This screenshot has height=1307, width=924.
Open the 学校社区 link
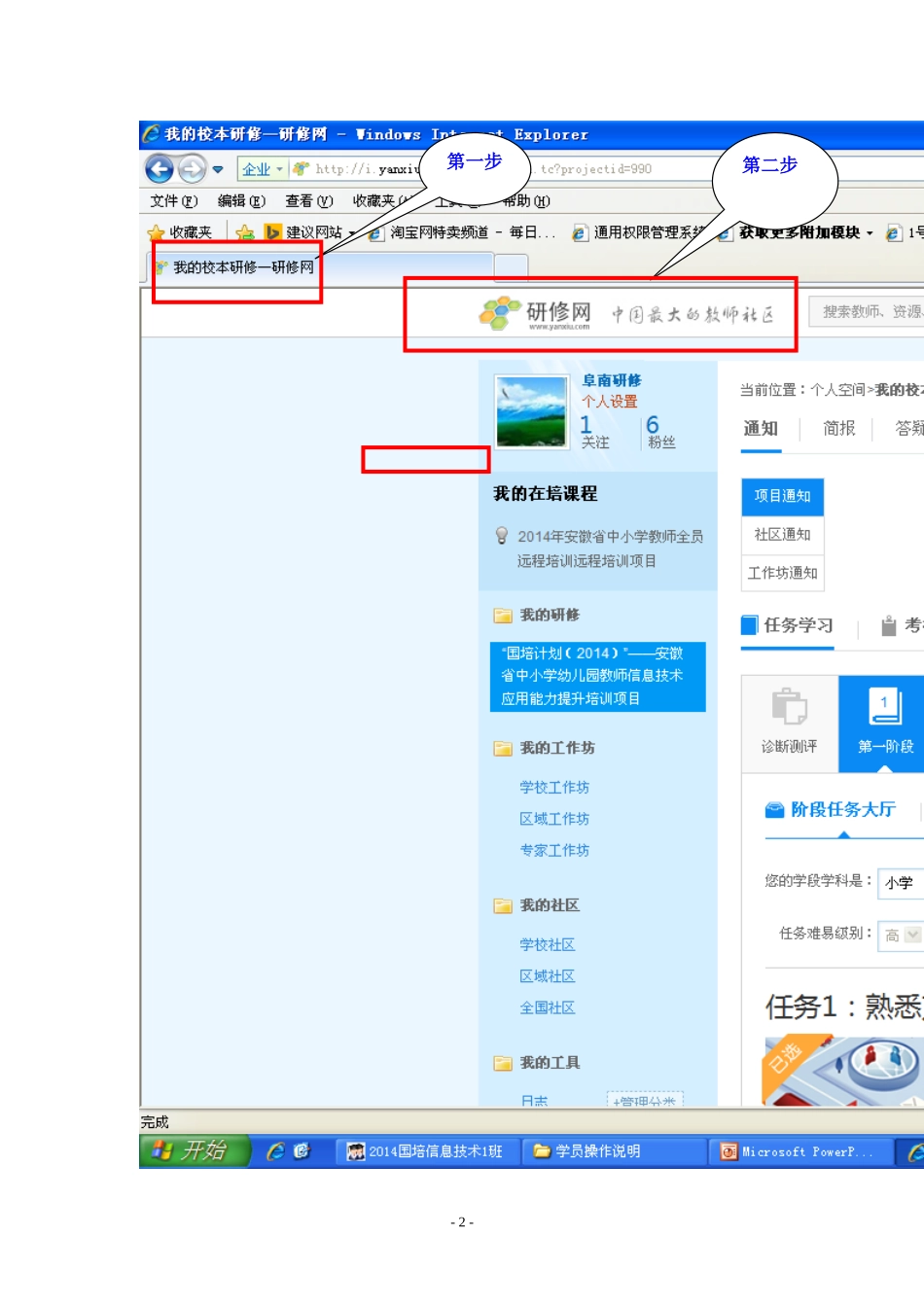(x=548, y=945)
